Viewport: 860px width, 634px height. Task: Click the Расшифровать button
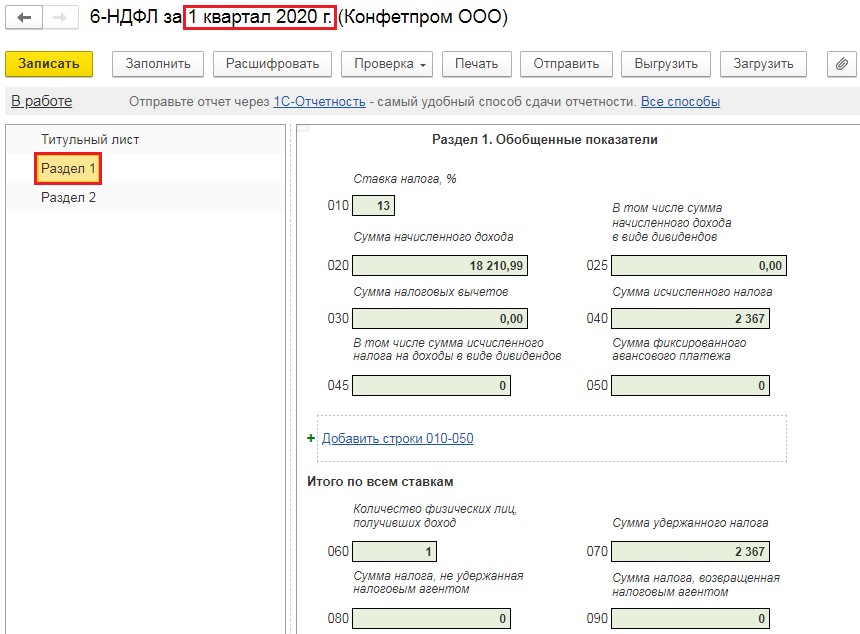(273, 64)
